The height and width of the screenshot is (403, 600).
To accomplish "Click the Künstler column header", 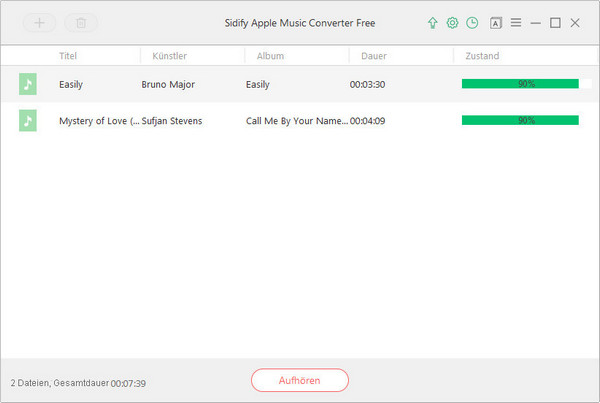I will point(170,56).
